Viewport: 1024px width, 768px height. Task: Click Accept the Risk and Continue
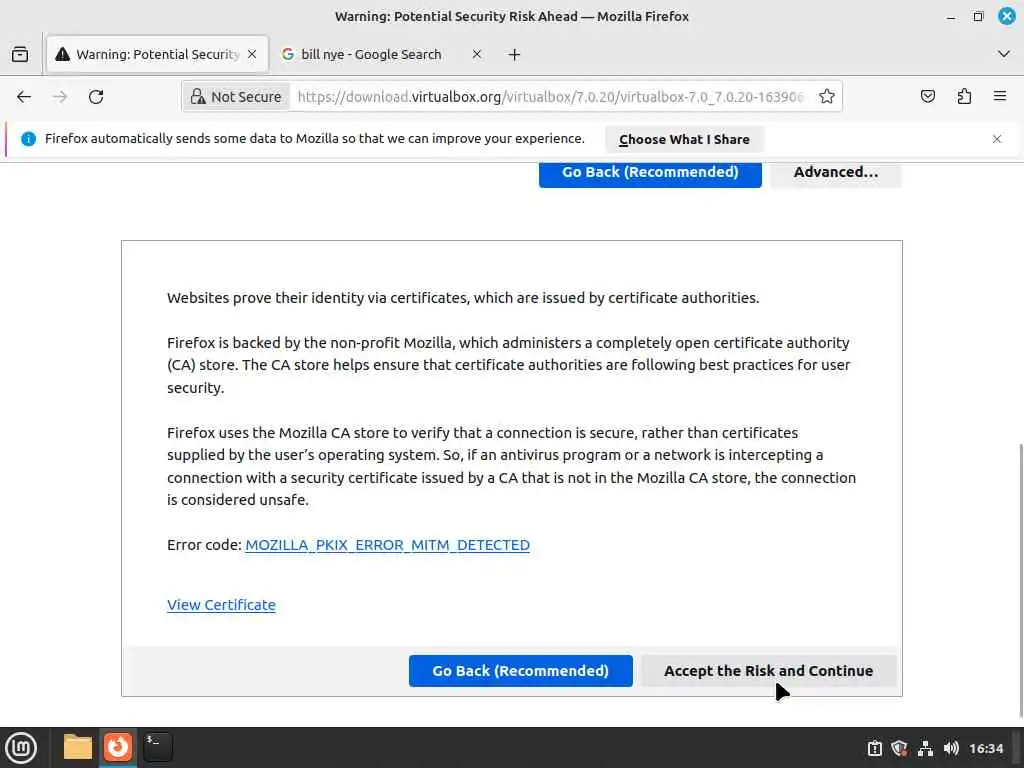(768, 671)
